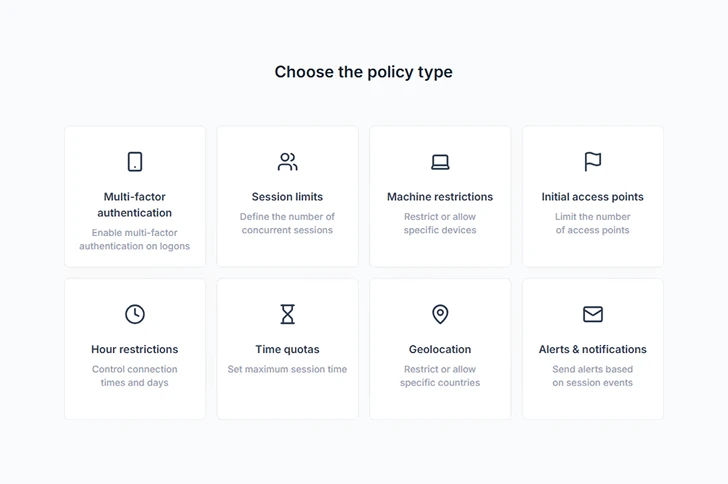This screenshot has width=728, height=484.
Task: Click 'Define the number of concurrent sessions' description
Action: click(x=287, y=223)
